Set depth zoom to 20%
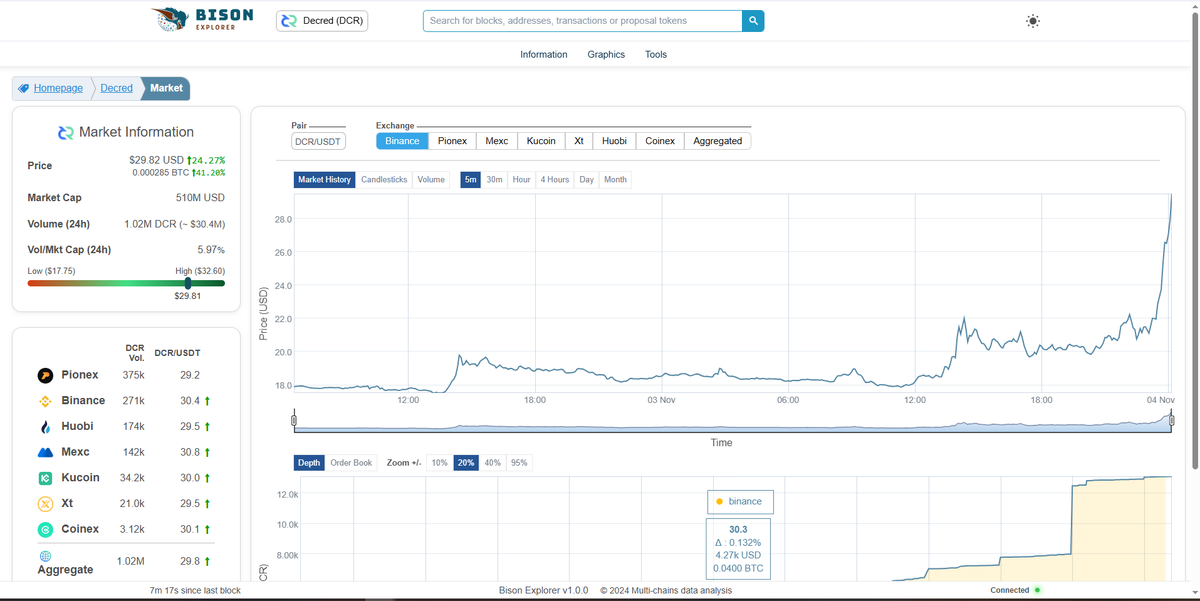Viewport: 1200px width, 601px height. click(x=466, y=463)
